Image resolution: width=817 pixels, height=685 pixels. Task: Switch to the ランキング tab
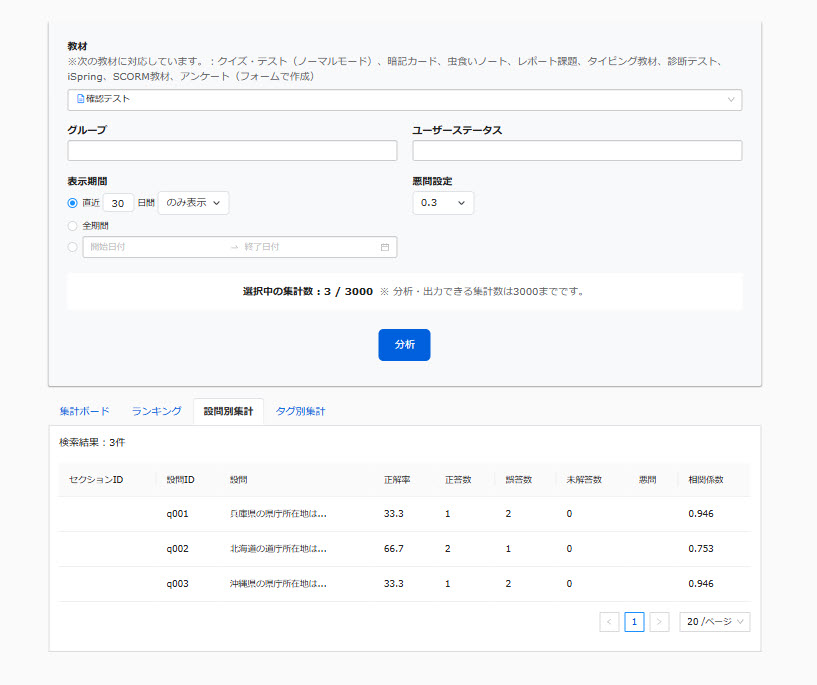(x=156, y=411)
